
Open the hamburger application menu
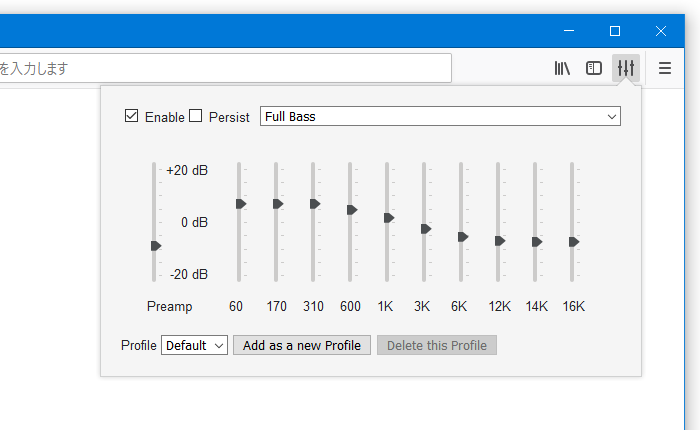665,68
